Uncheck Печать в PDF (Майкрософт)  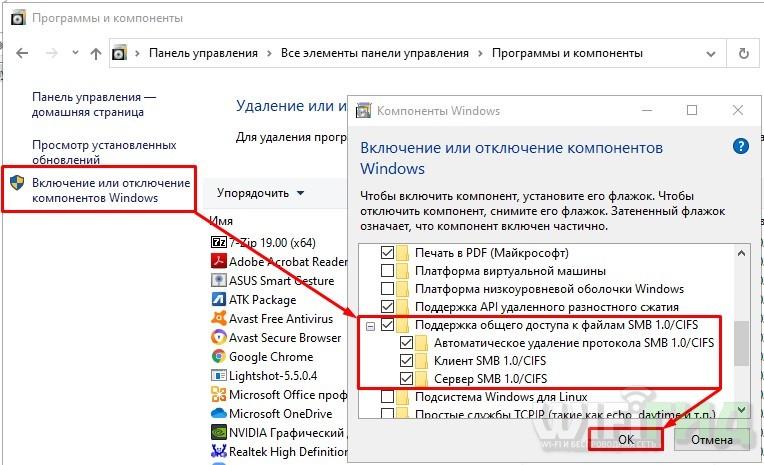(387, 252)
